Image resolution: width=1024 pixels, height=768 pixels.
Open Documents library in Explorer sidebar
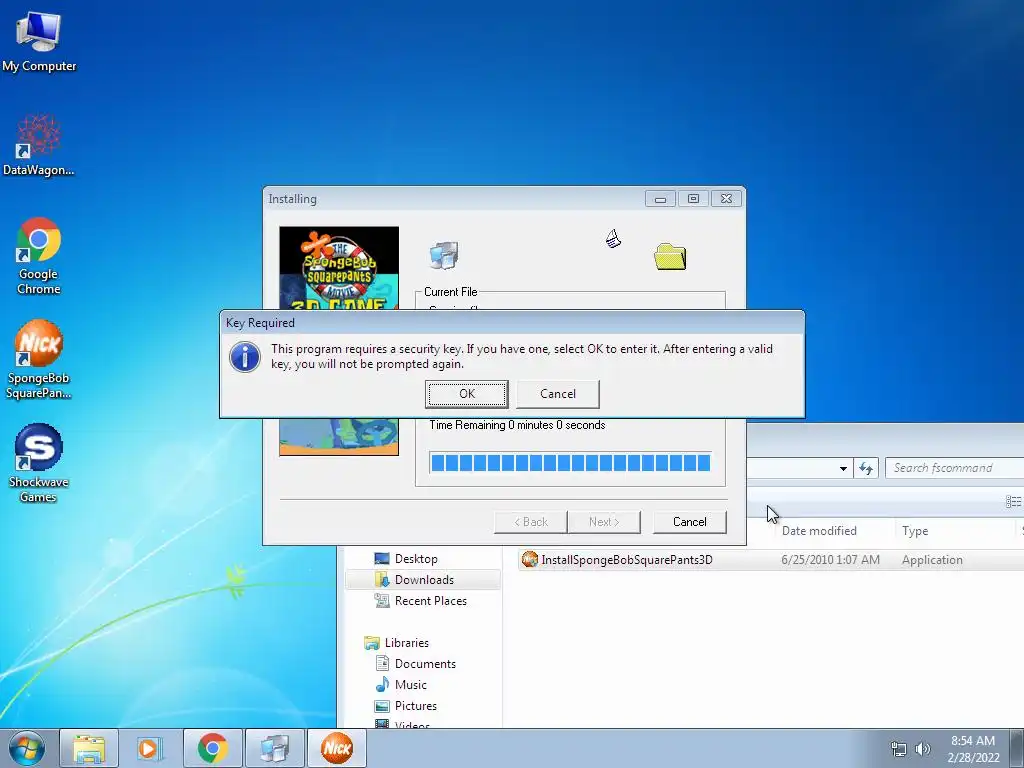pyautogui.click(x=424, y=664)
